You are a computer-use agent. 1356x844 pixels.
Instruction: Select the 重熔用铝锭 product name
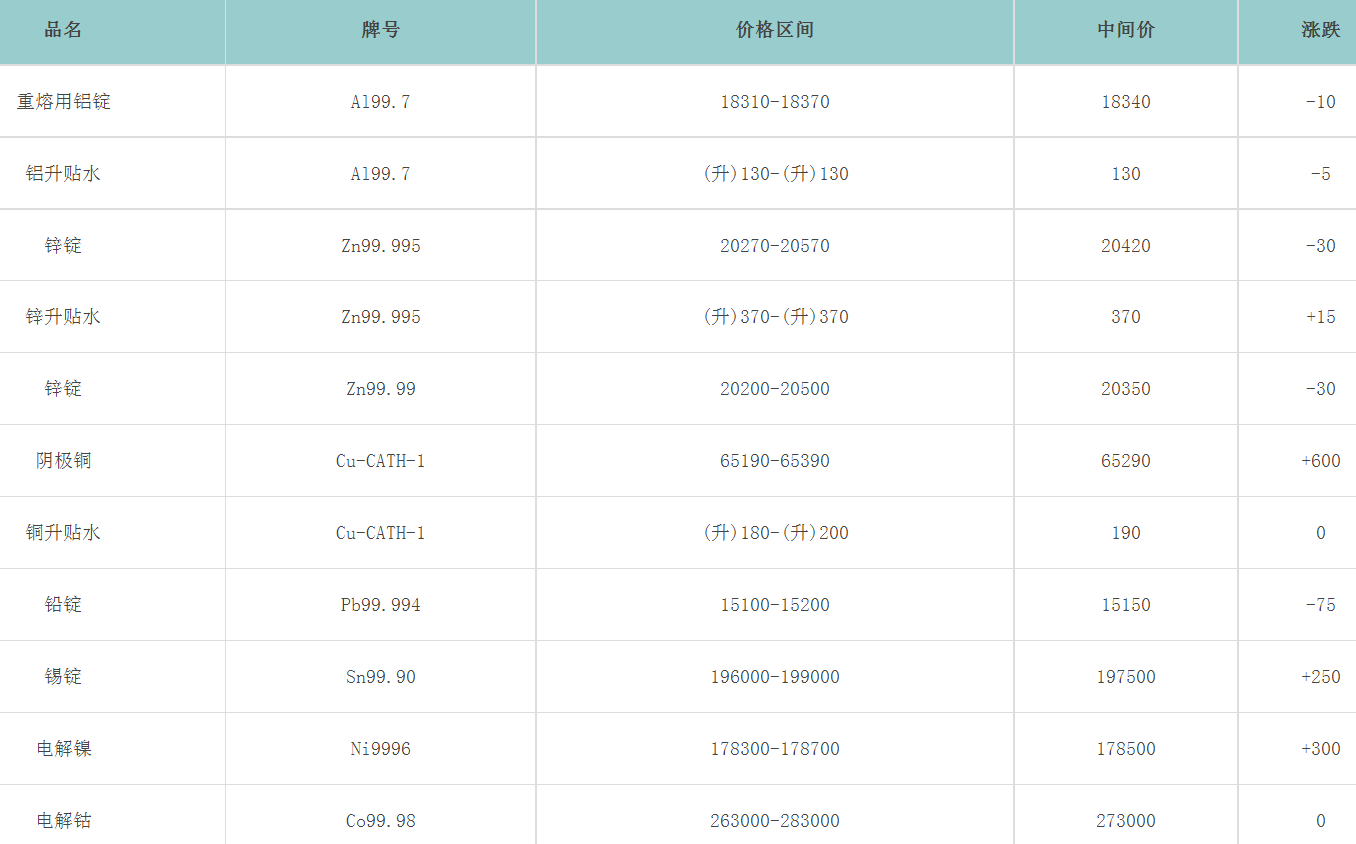[64, 102]
